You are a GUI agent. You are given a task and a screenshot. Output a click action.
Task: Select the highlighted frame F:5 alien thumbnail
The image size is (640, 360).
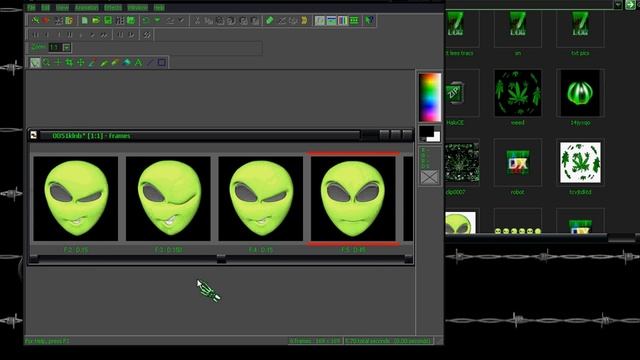coord(353,198)
